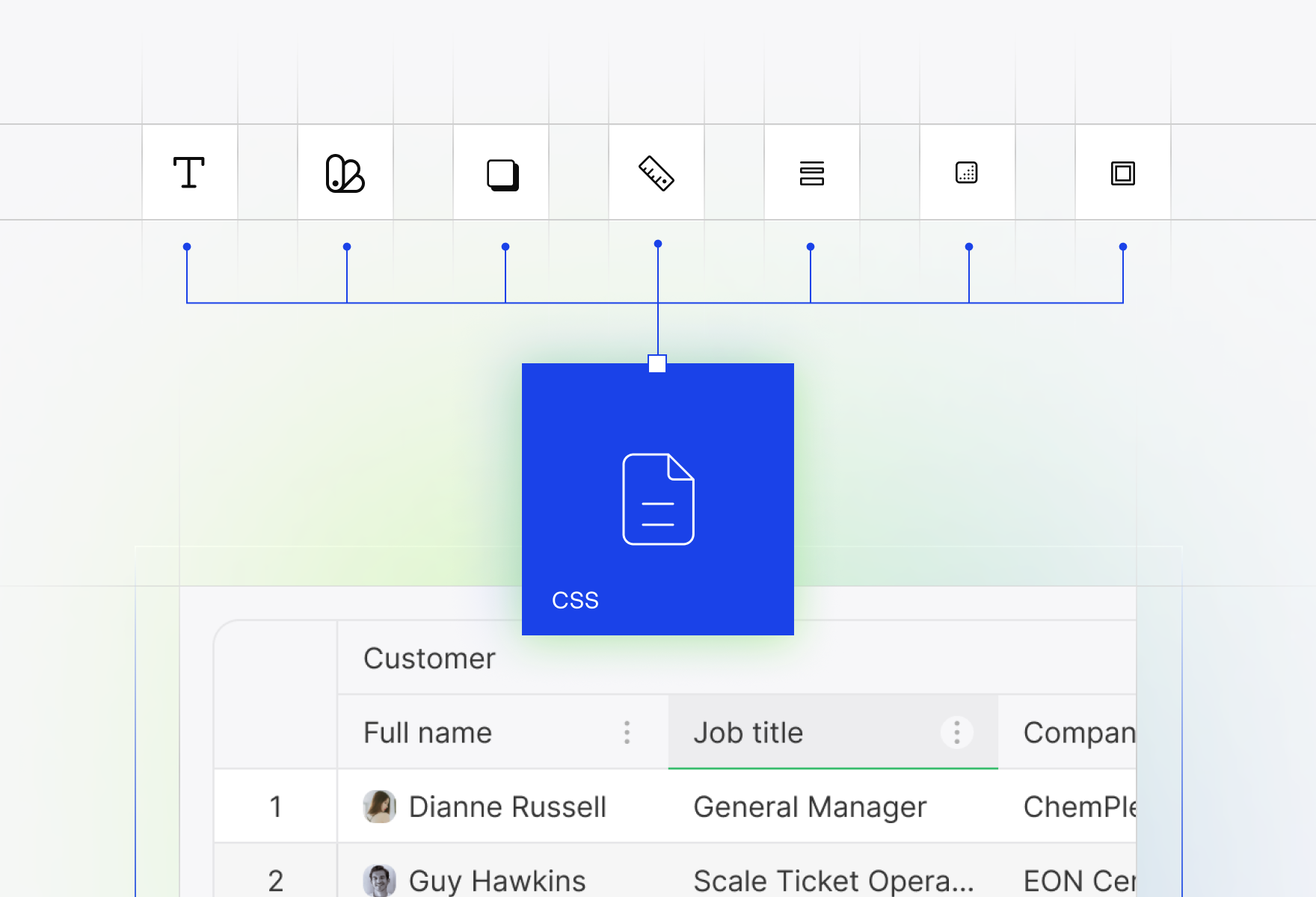Click the Job title column header

833,732
